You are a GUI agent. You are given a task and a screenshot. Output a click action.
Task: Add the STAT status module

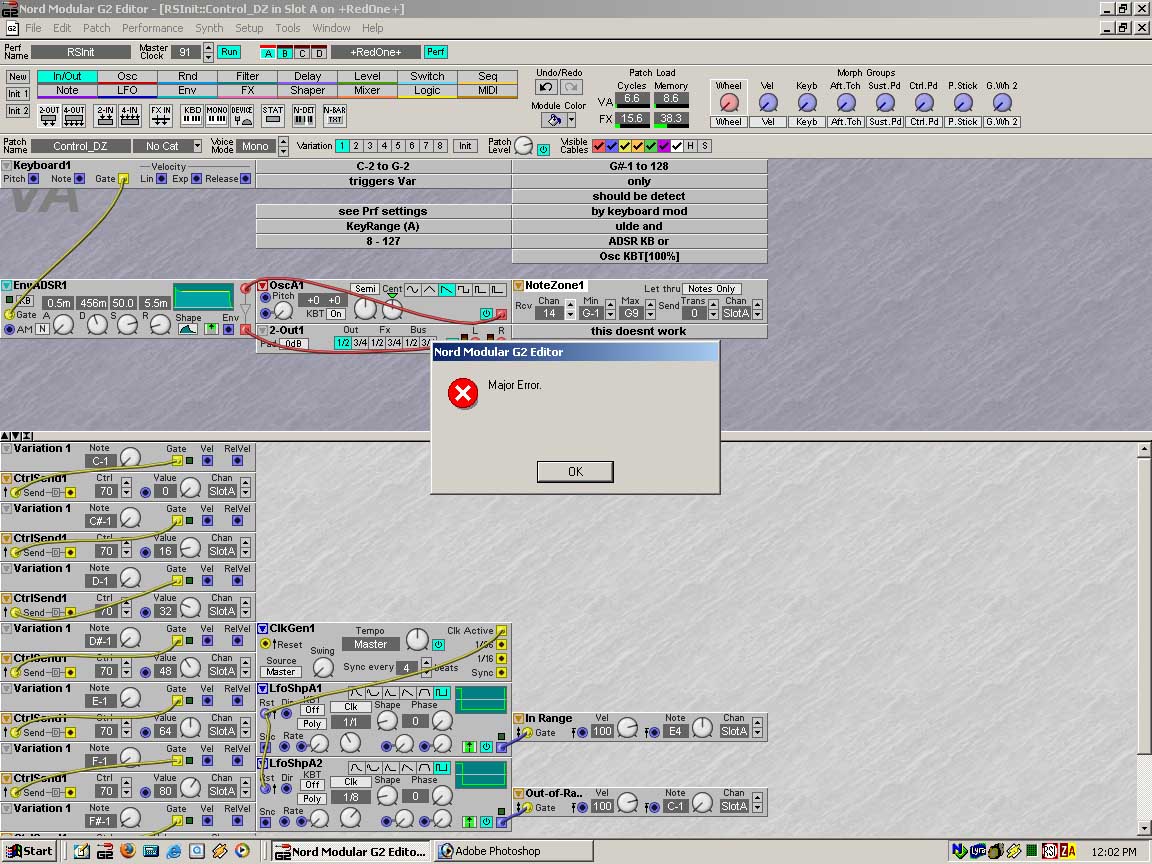[x=273, y=115]
